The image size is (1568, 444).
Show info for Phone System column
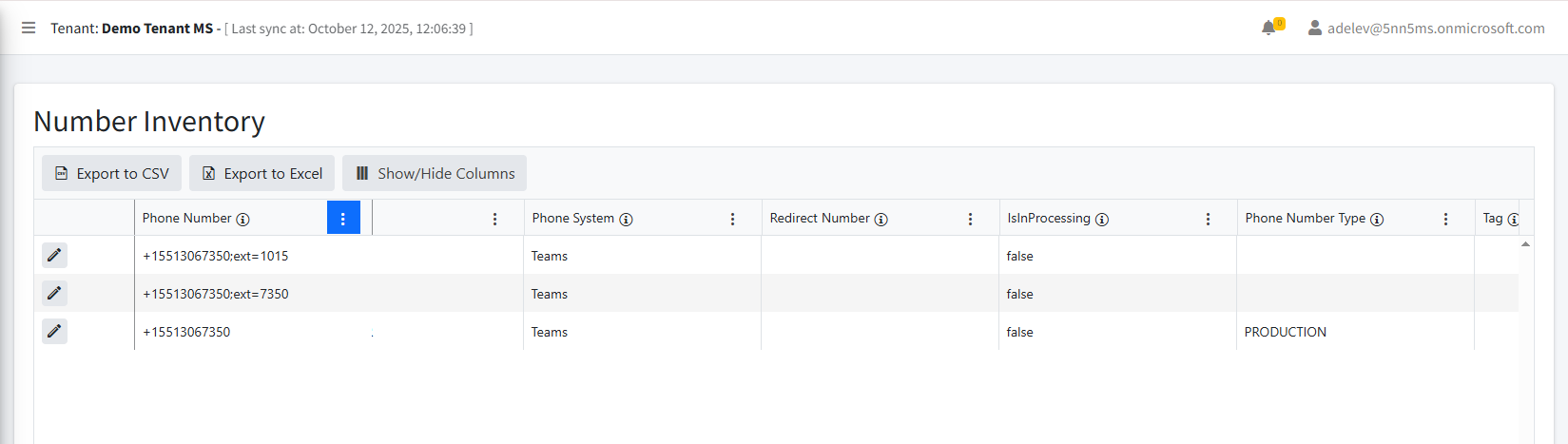tap(626, 220)
